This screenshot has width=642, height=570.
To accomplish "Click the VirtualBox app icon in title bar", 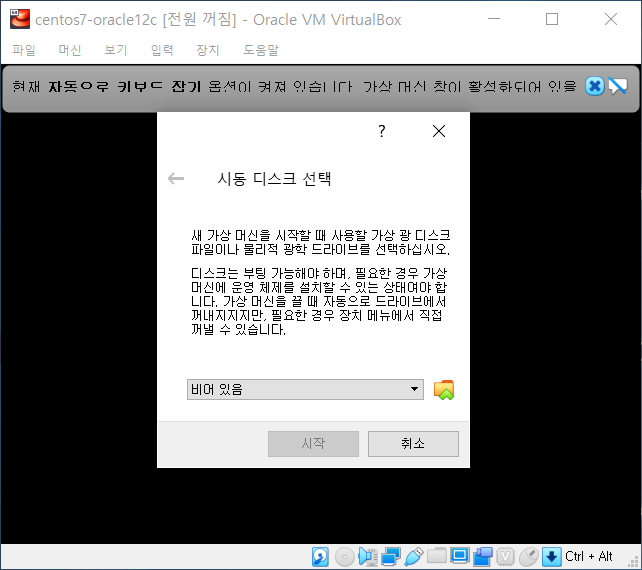I will [20, 19].
